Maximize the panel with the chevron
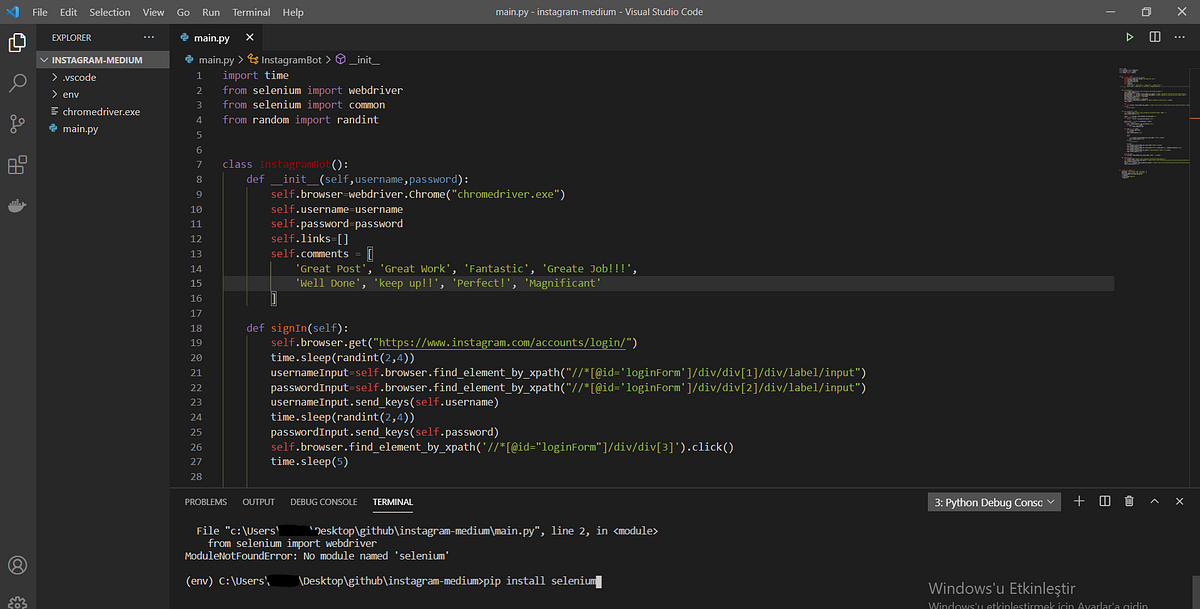1200x609 pixels. point(1153,501)
